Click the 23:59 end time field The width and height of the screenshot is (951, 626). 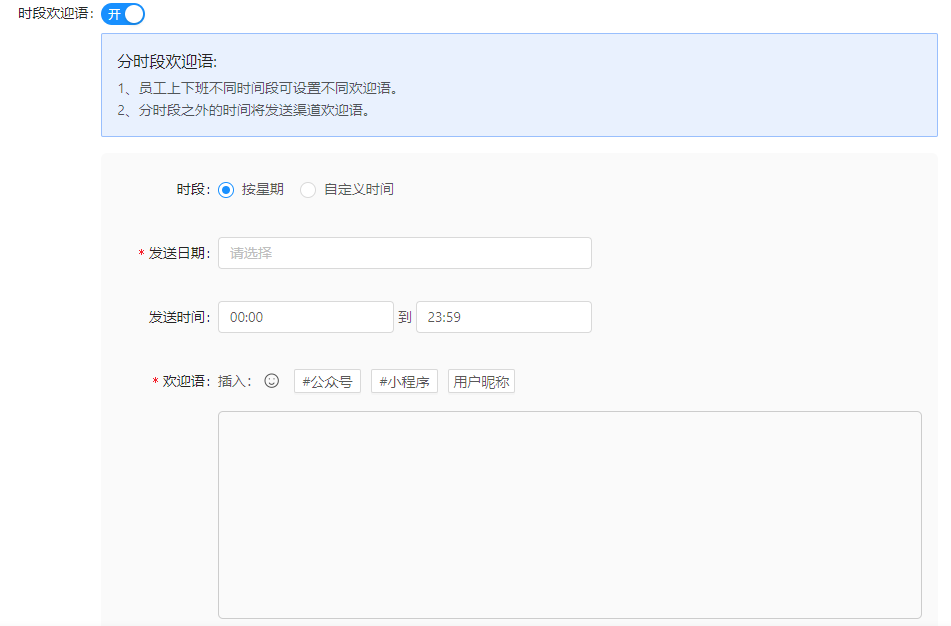[x=503, y=317]
